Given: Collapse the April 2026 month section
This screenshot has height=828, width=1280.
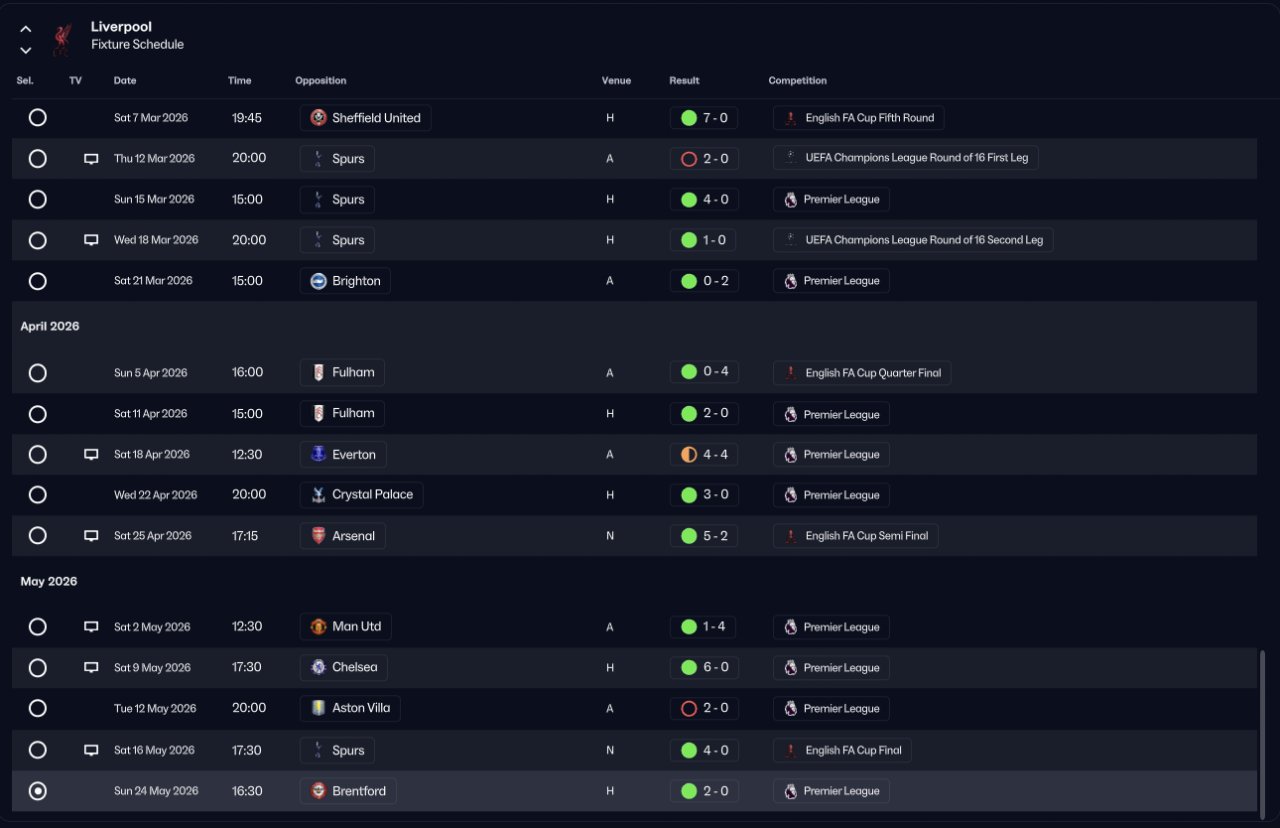Looking at the screenshot, I should pos(50,326).
